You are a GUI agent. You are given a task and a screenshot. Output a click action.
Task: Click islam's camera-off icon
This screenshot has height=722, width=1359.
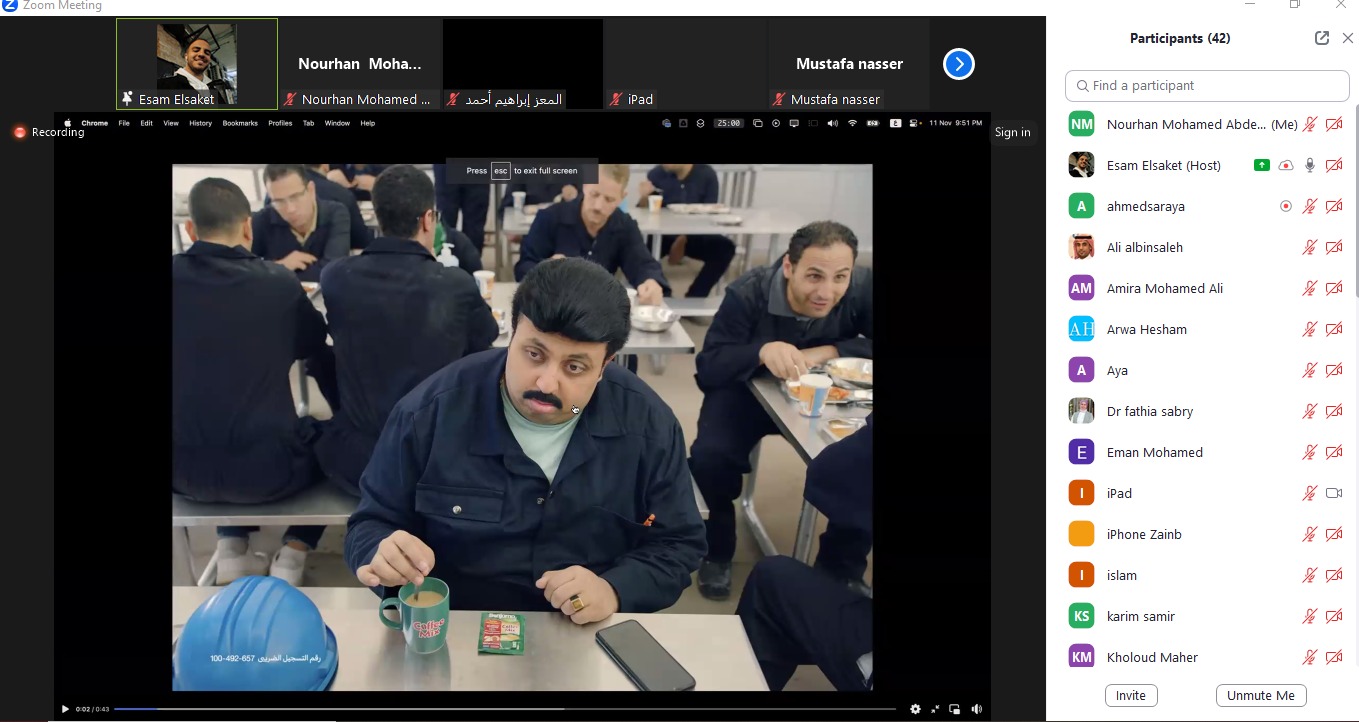[1333, 575]
